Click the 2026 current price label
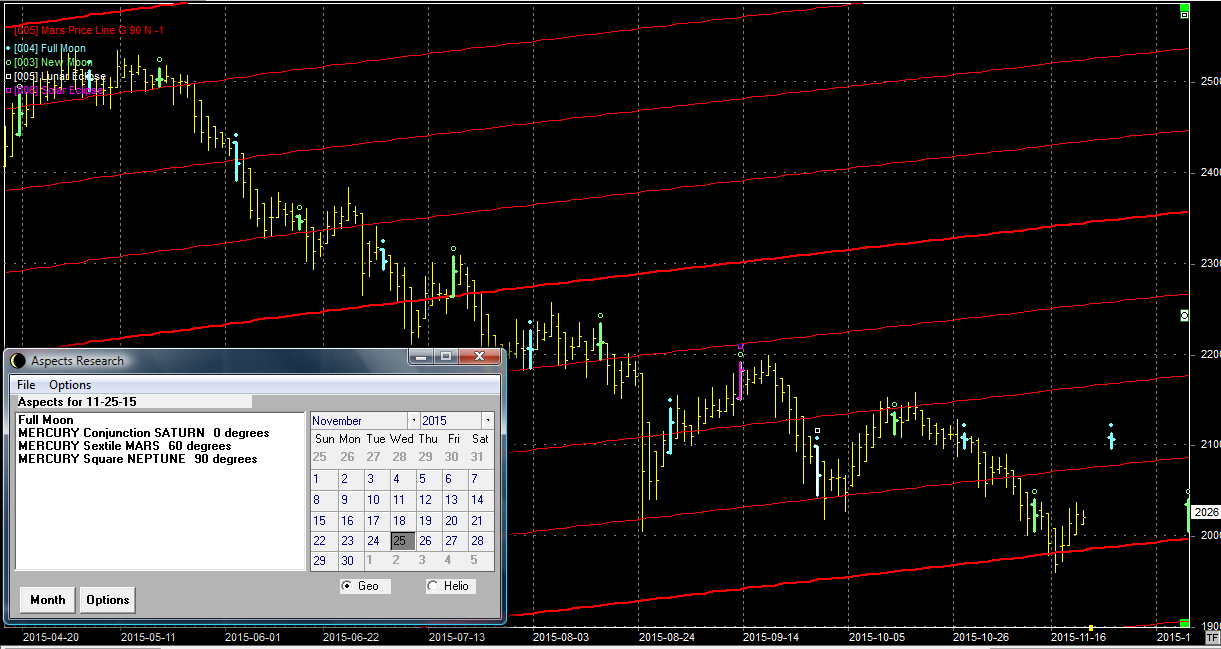1221x649 pixels. click(1207, 512)
